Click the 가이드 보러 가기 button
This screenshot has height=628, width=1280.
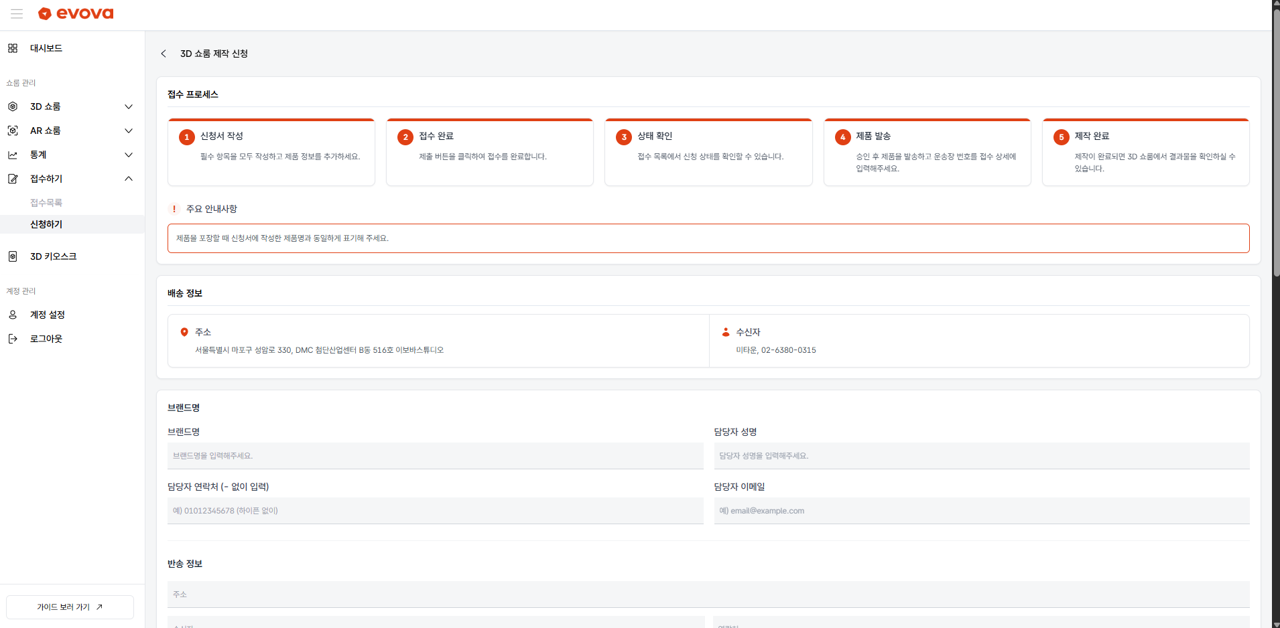tap(70, 607)
